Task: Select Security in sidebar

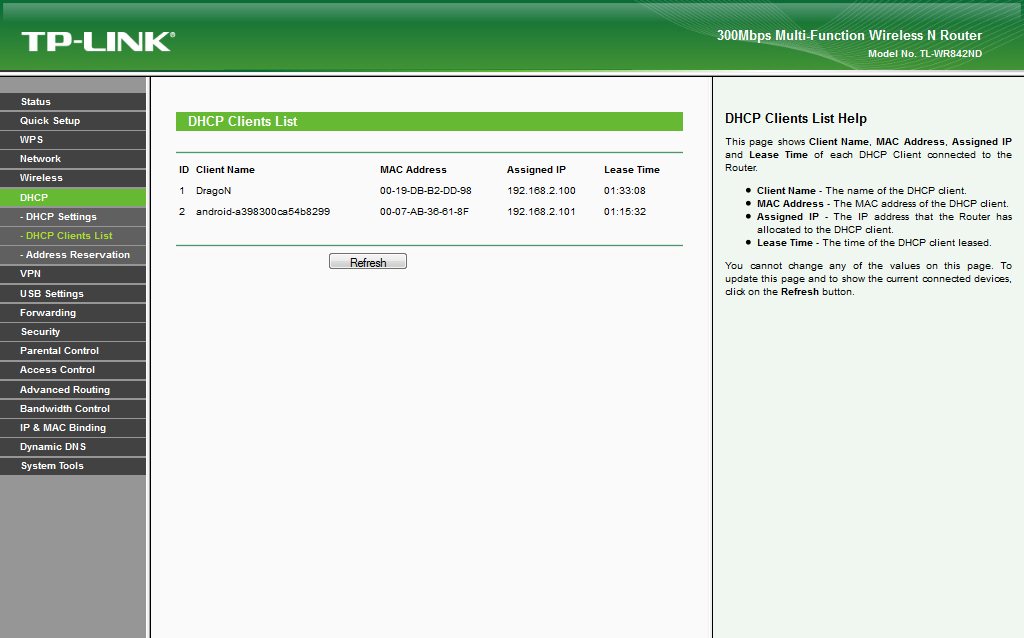Action: point(72,332)
